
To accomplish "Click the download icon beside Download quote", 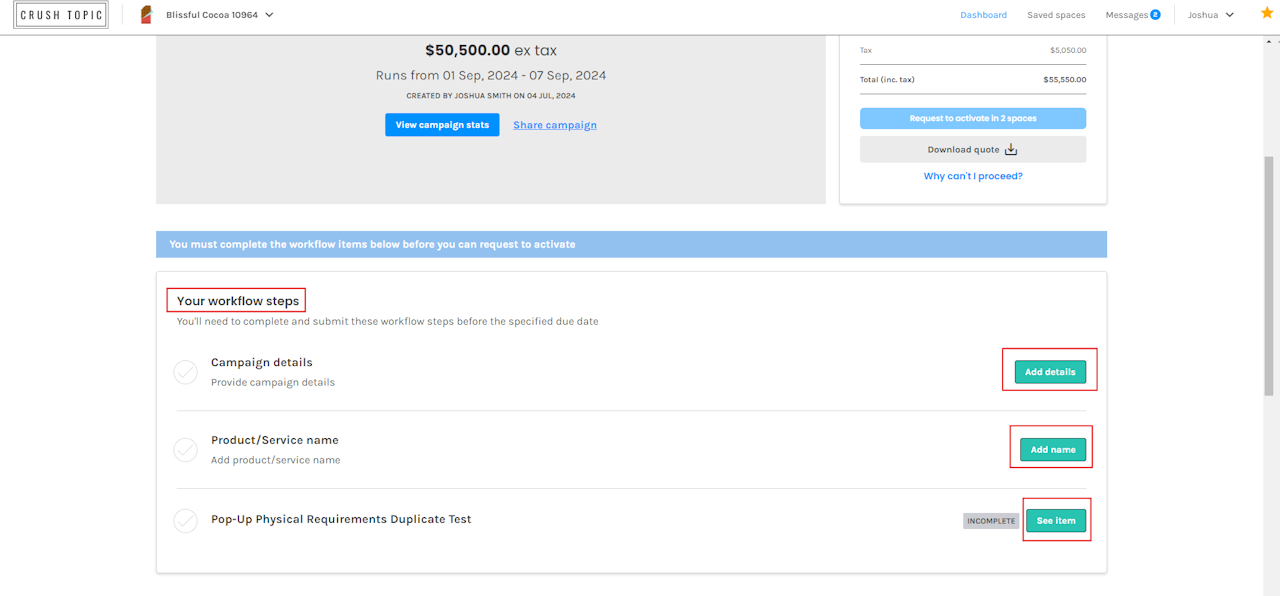I will coord(1010,149).
